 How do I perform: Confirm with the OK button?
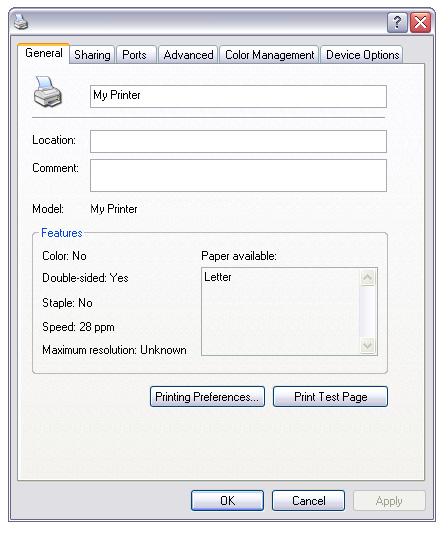point(227,500)
